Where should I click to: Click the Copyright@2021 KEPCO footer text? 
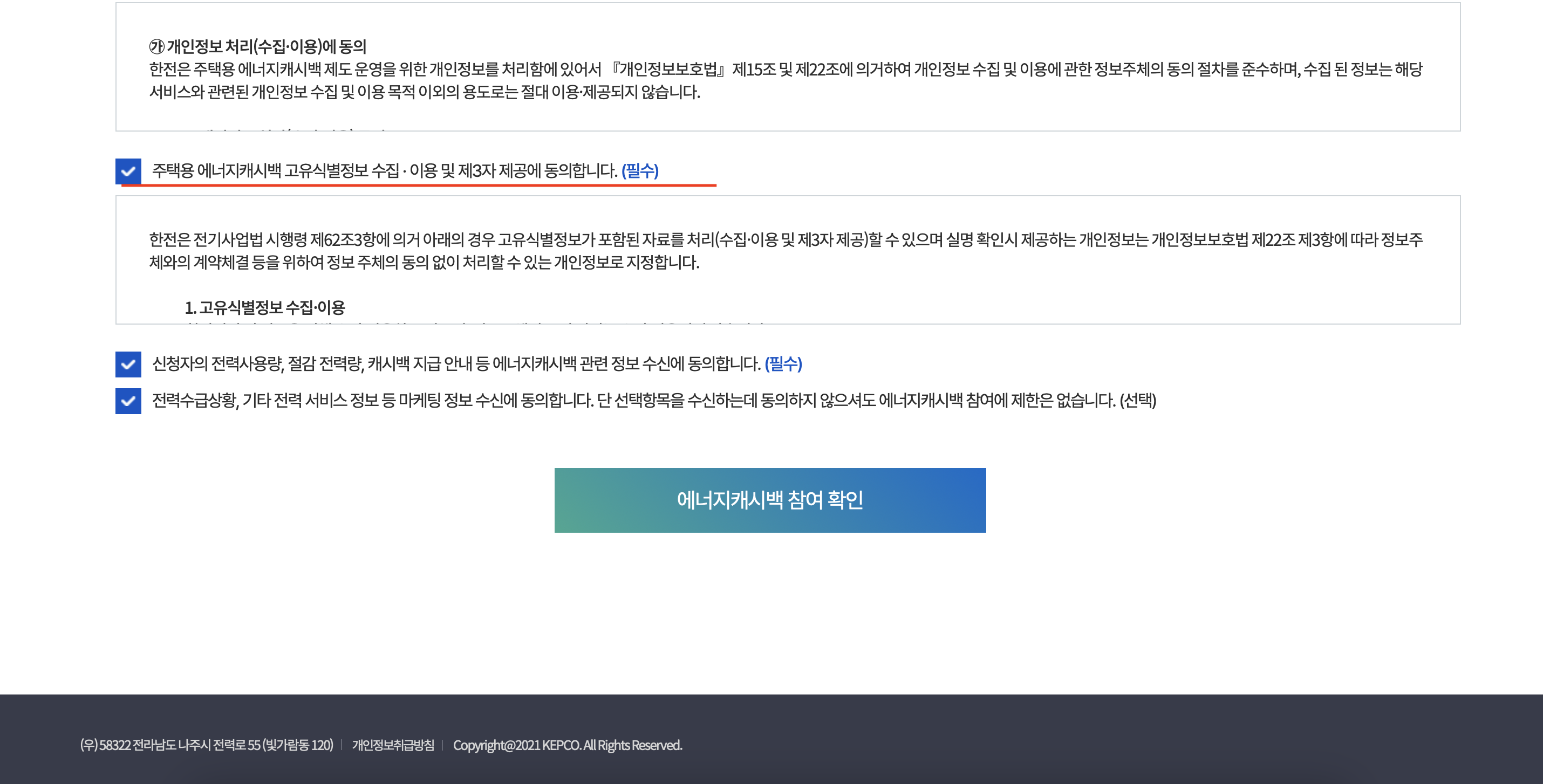click(x=567, y=745)
